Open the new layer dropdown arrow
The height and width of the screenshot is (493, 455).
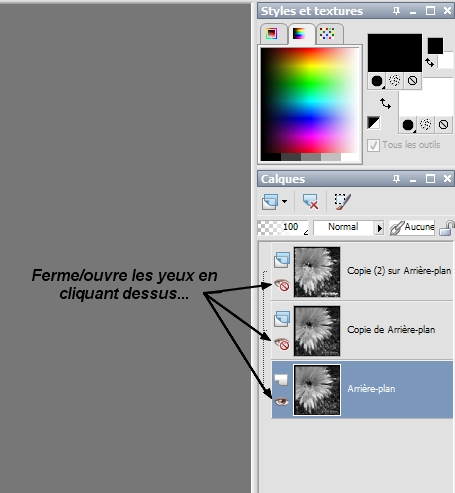[284, 201]
